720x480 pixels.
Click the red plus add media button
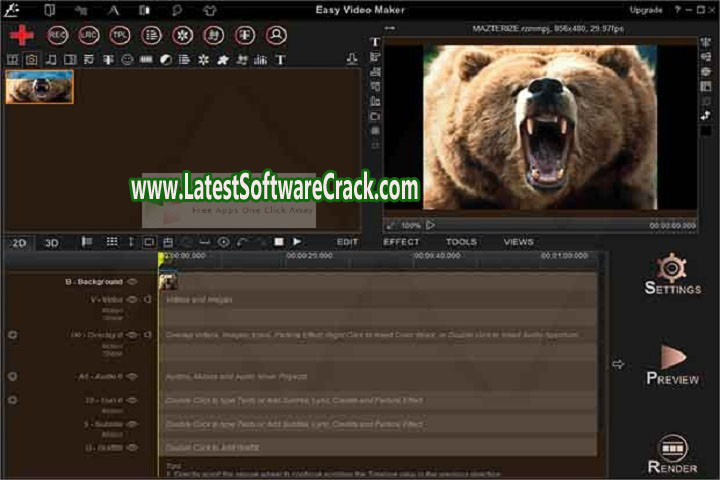coord(21,35)
